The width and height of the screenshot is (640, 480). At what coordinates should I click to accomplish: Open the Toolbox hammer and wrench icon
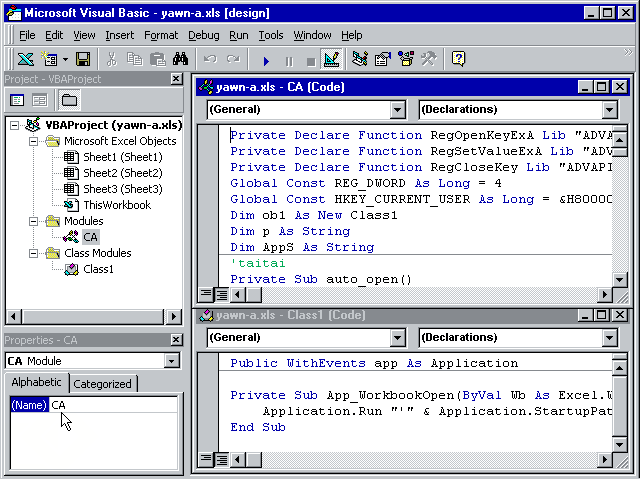point(429,60)
